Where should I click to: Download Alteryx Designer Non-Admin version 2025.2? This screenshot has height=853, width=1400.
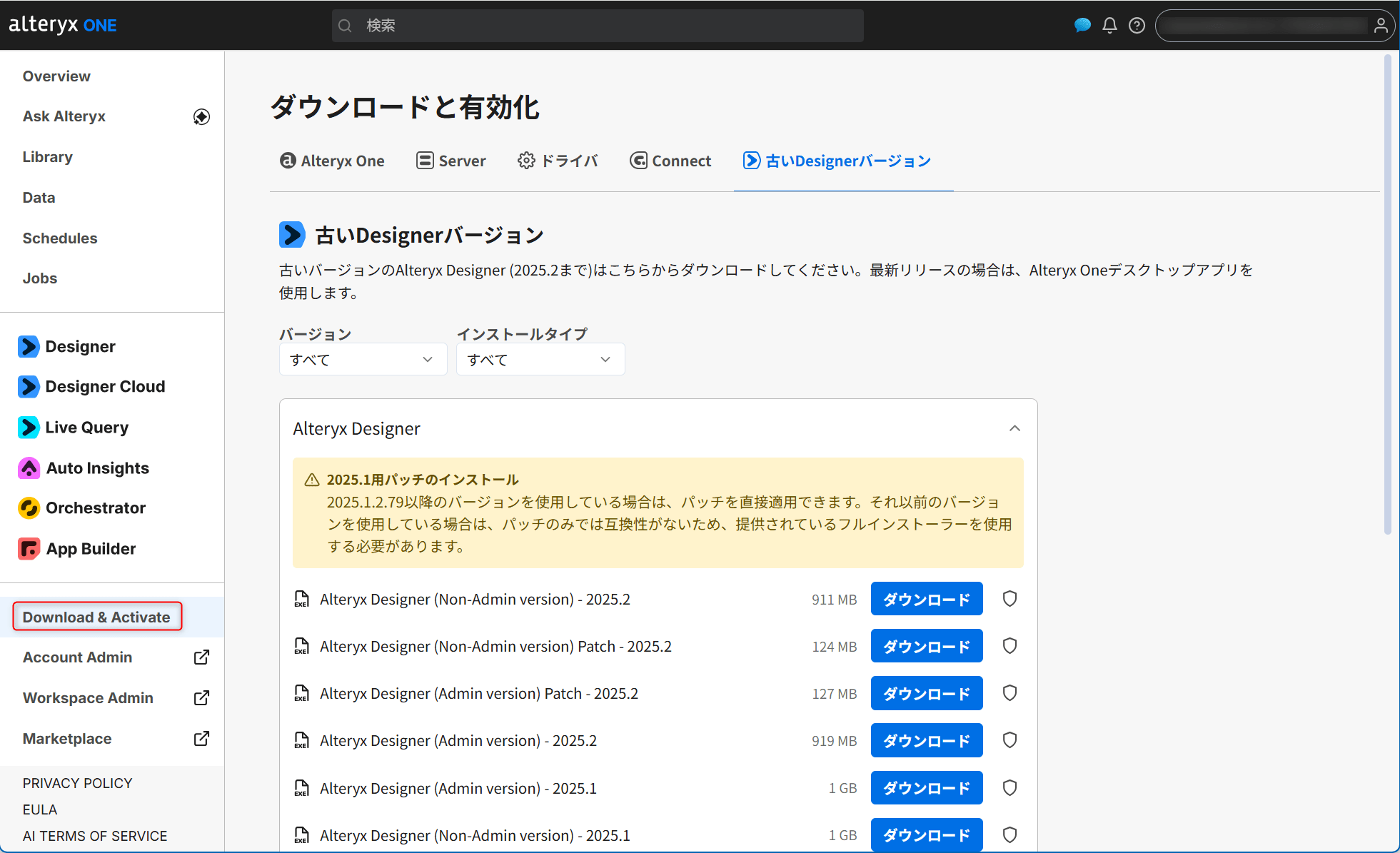[927, 599]
